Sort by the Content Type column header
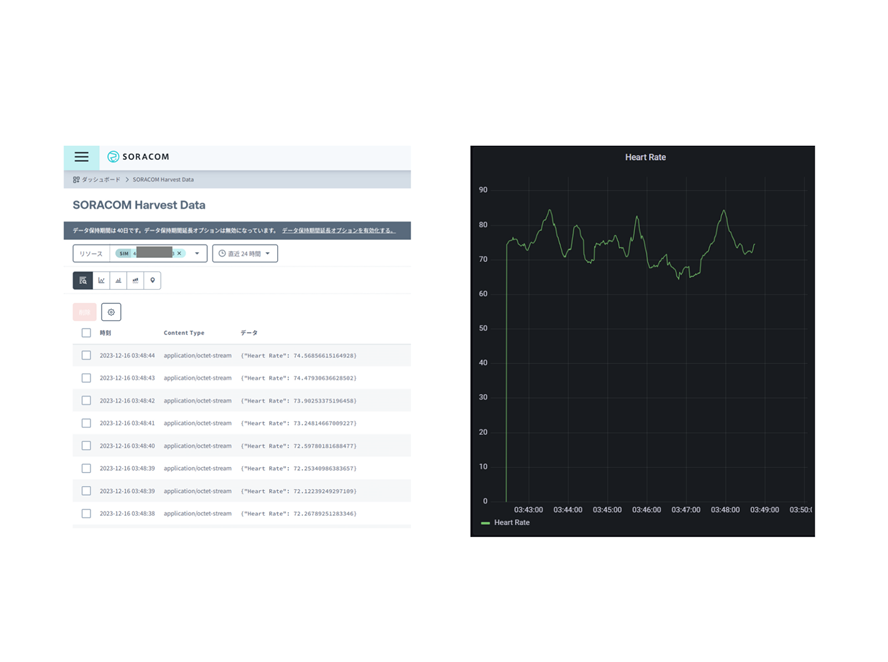The height and width of the screenshot is (662, 888). pos(184,333)
